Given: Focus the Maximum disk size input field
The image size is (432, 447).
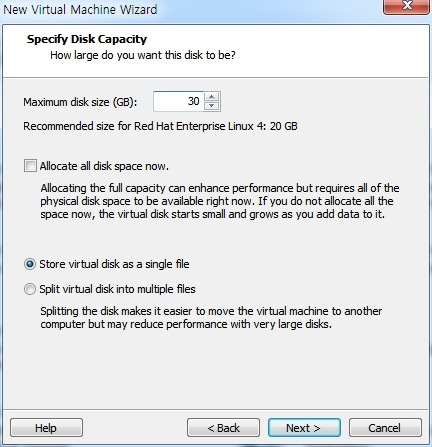Looking at the screenshot, I should [x=179, y=101].
